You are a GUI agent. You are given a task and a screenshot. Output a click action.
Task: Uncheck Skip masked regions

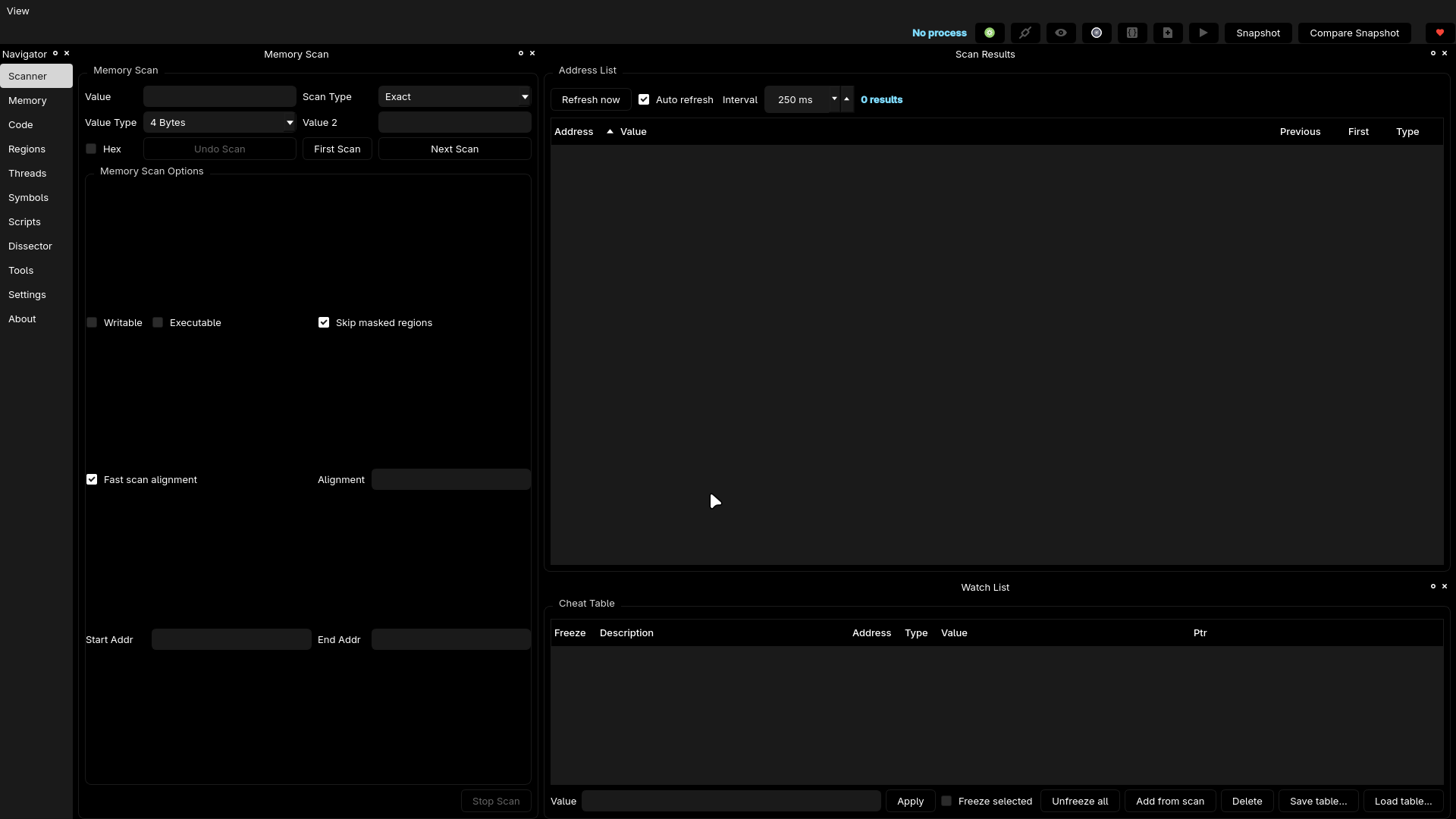324,322
